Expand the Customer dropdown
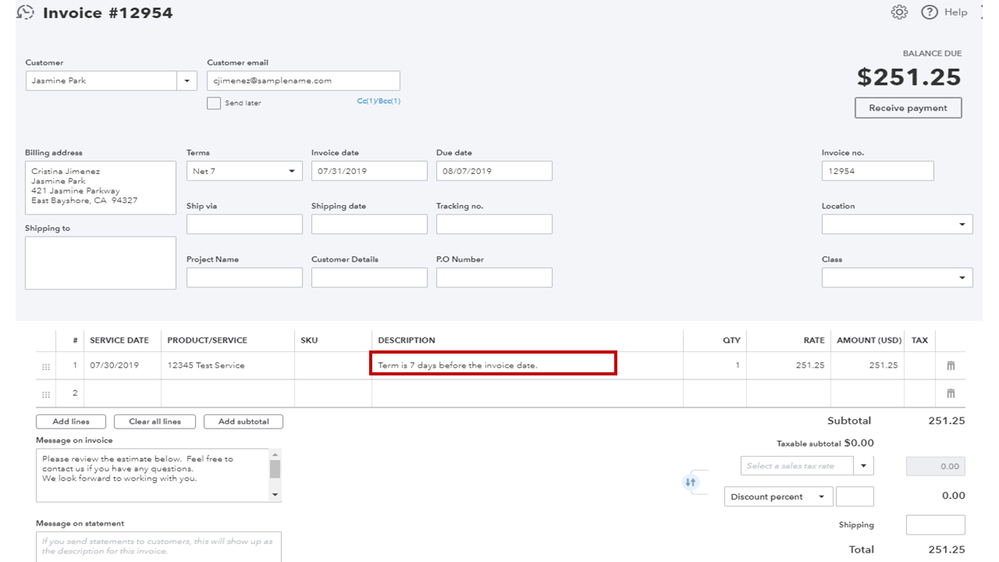This screenshot has width=999, height=562. (186, 81)
